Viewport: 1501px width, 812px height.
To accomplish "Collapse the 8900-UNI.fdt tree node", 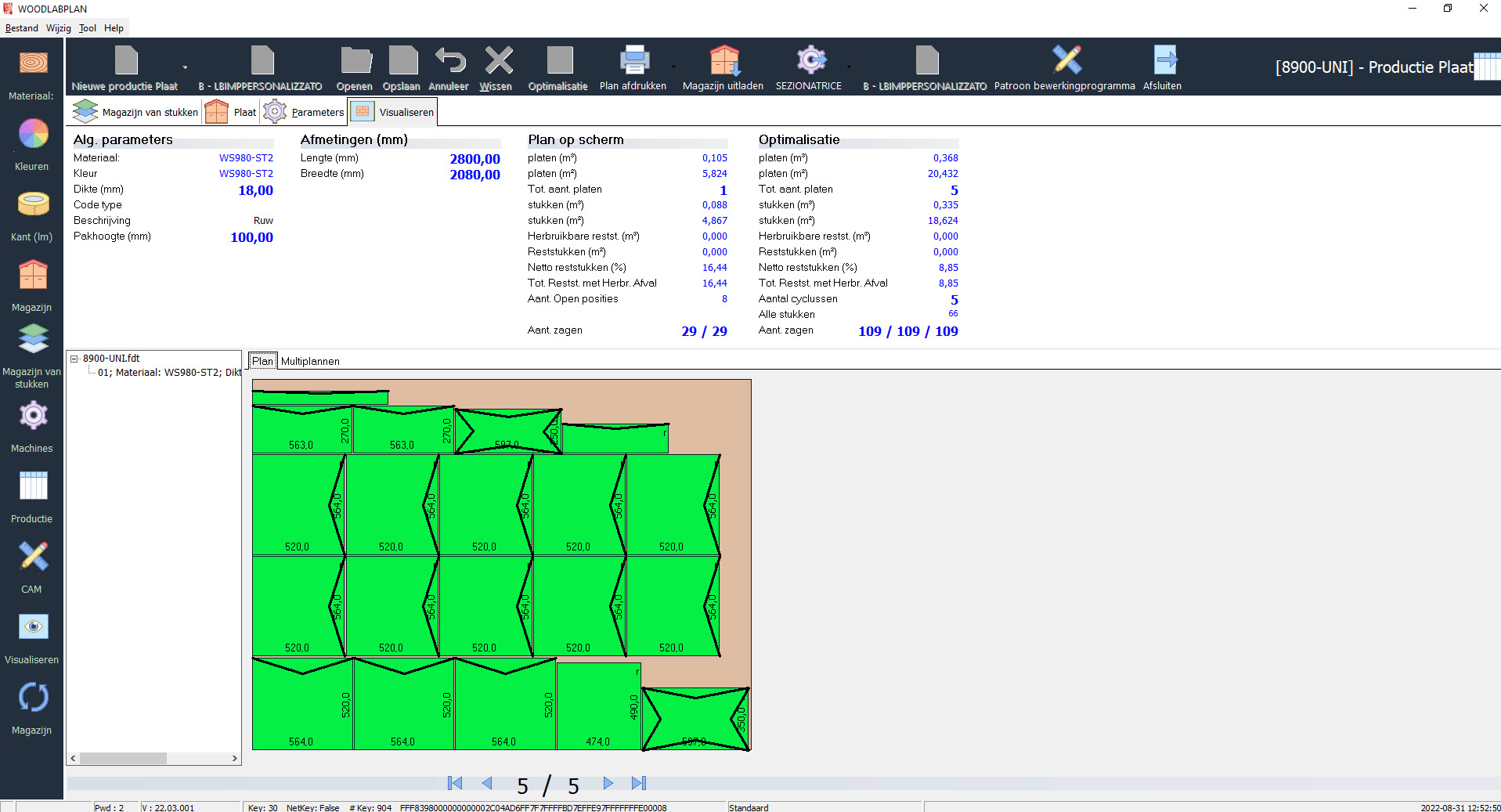I will (x=74, y=359).
